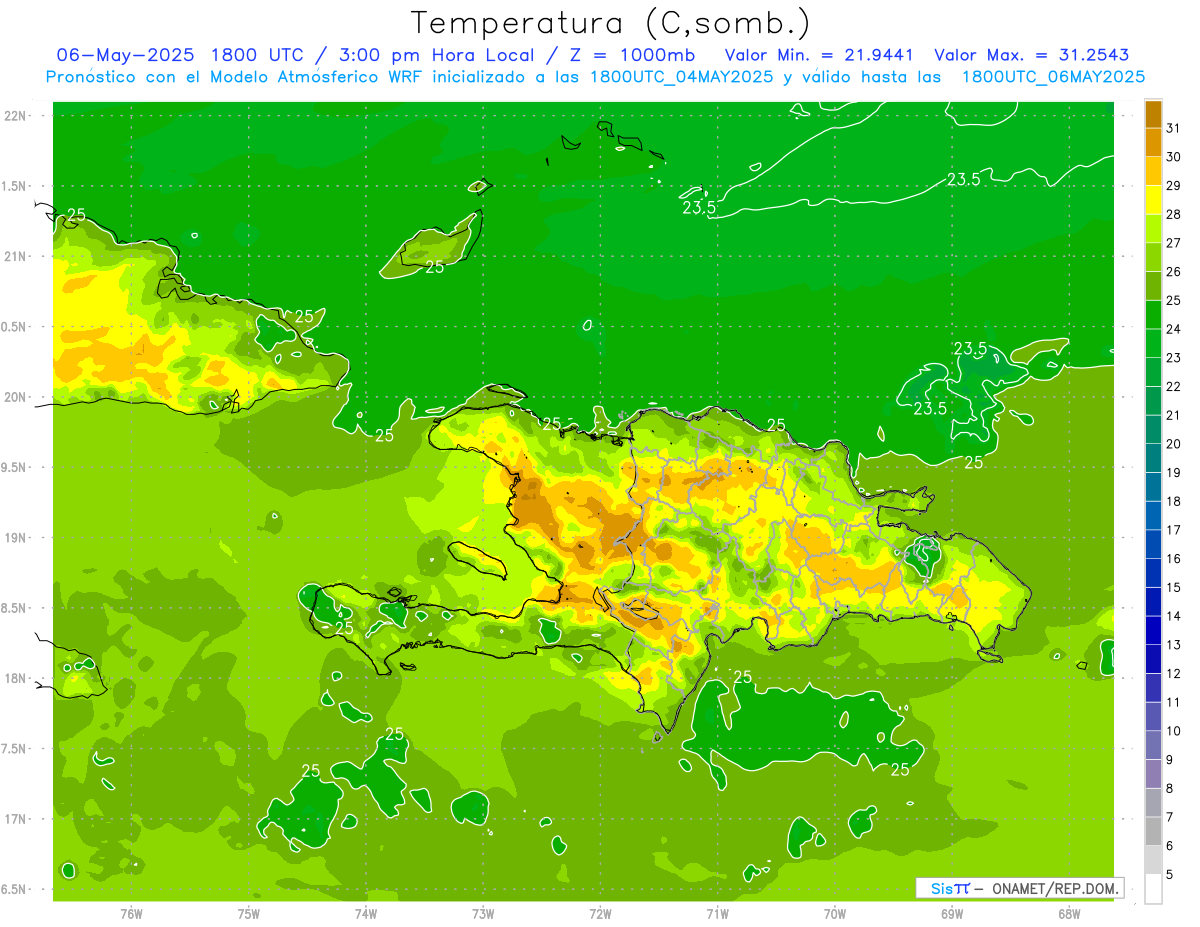This screenshot has width=1200, height=927.
Task: Click the colorbar label '31'
Action: click(1174, 128)
